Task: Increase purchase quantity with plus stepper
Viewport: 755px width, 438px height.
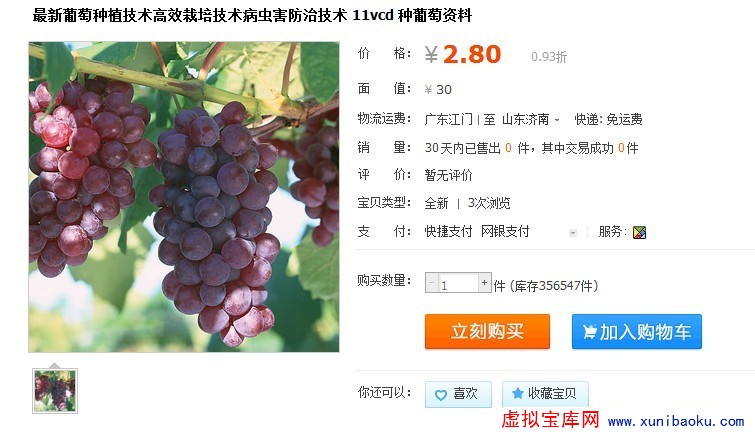Action: [x=484, y=283]
